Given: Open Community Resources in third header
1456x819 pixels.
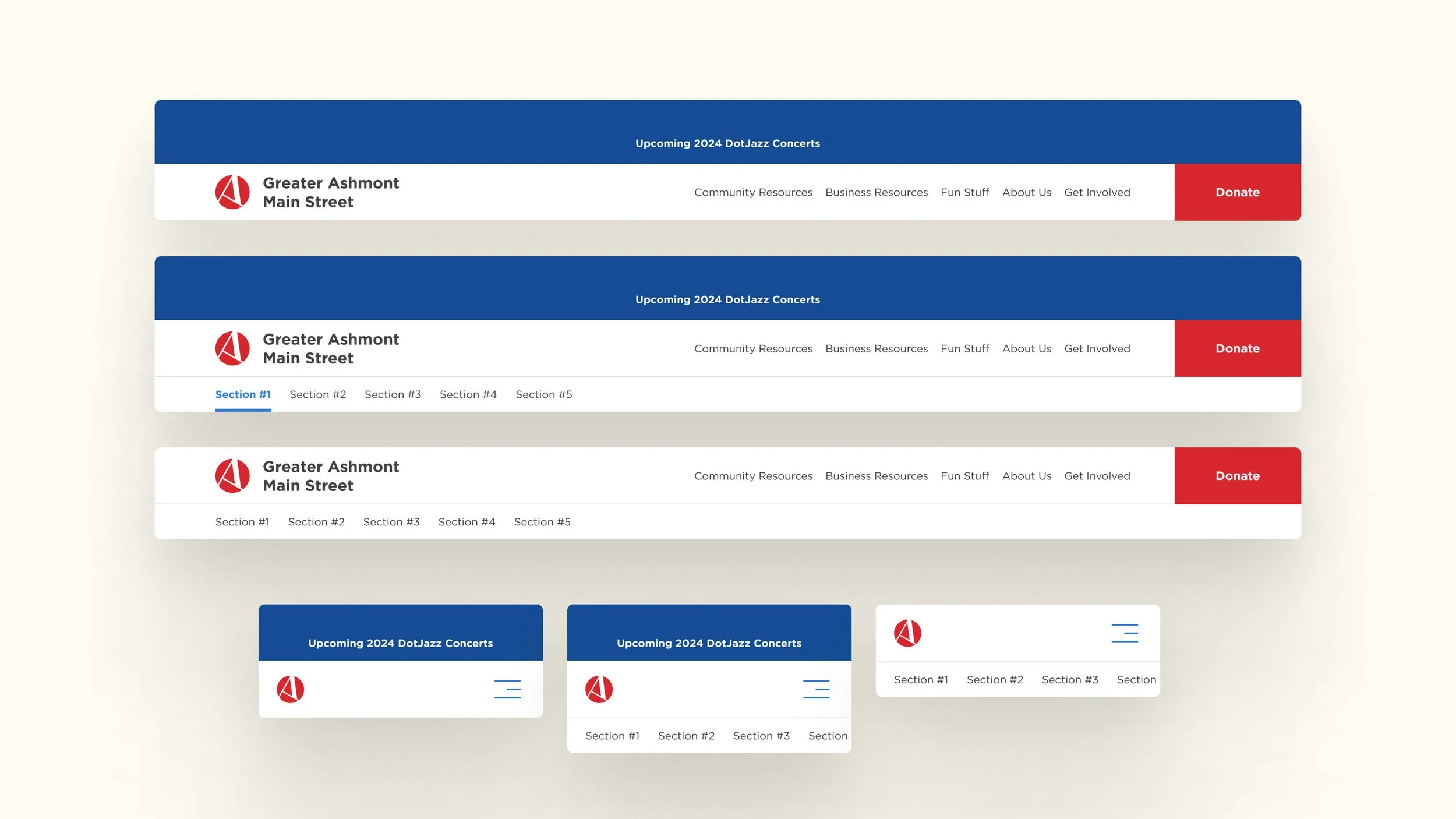Looking at the screenshot, I should pyautogui.click(x=753, y=476).
